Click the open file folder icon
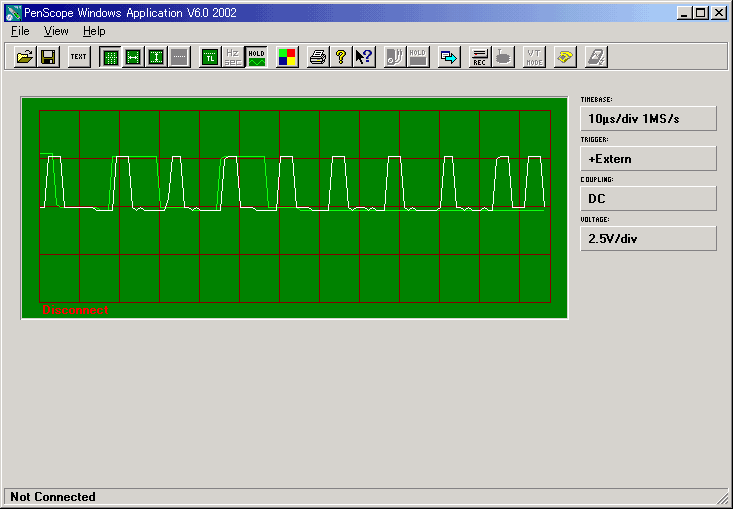This screenshot has width=733, height=509. coord(25,57)
